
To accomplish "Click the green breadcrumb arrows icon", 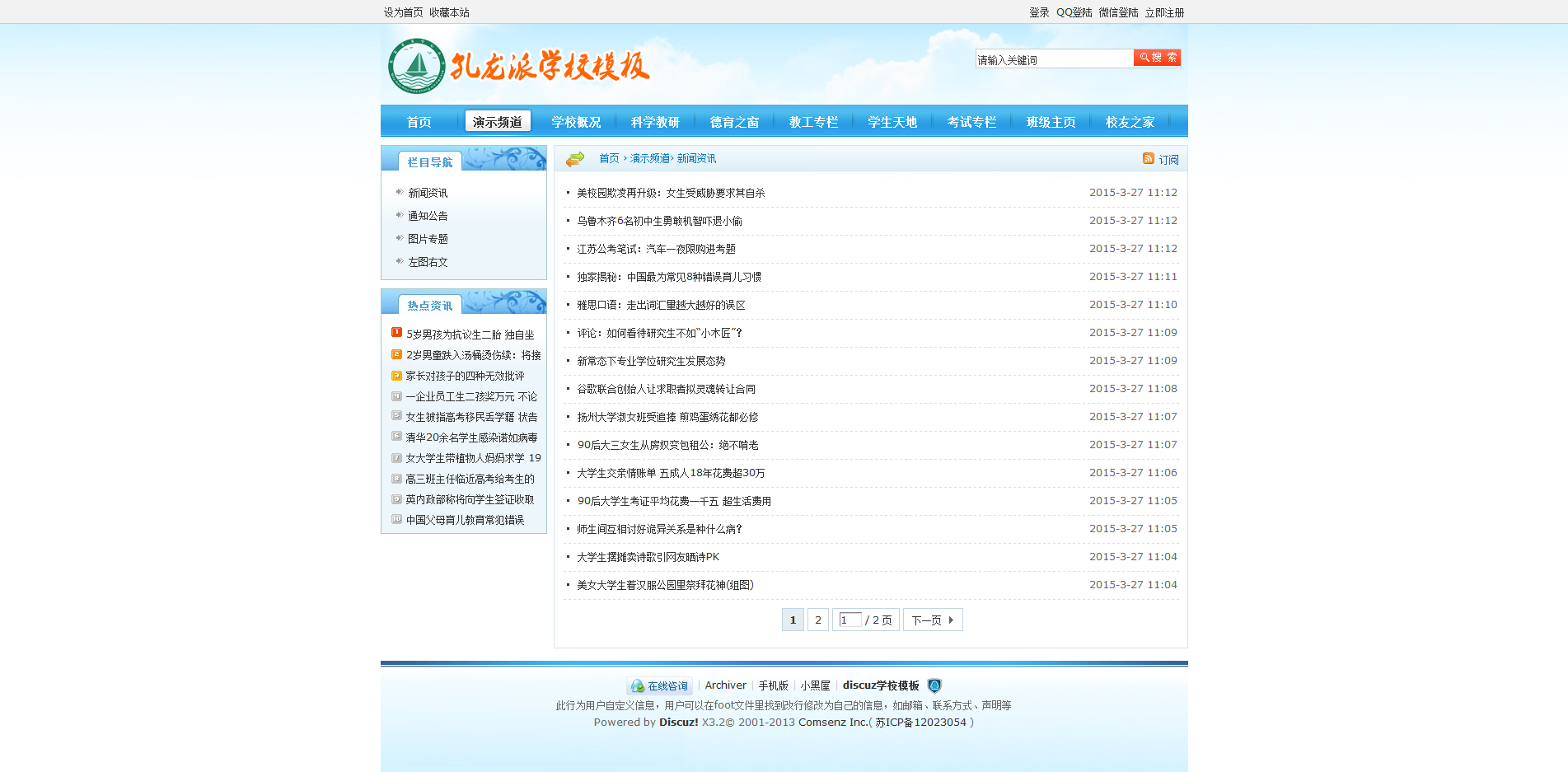I will click(x=575, y=158).
